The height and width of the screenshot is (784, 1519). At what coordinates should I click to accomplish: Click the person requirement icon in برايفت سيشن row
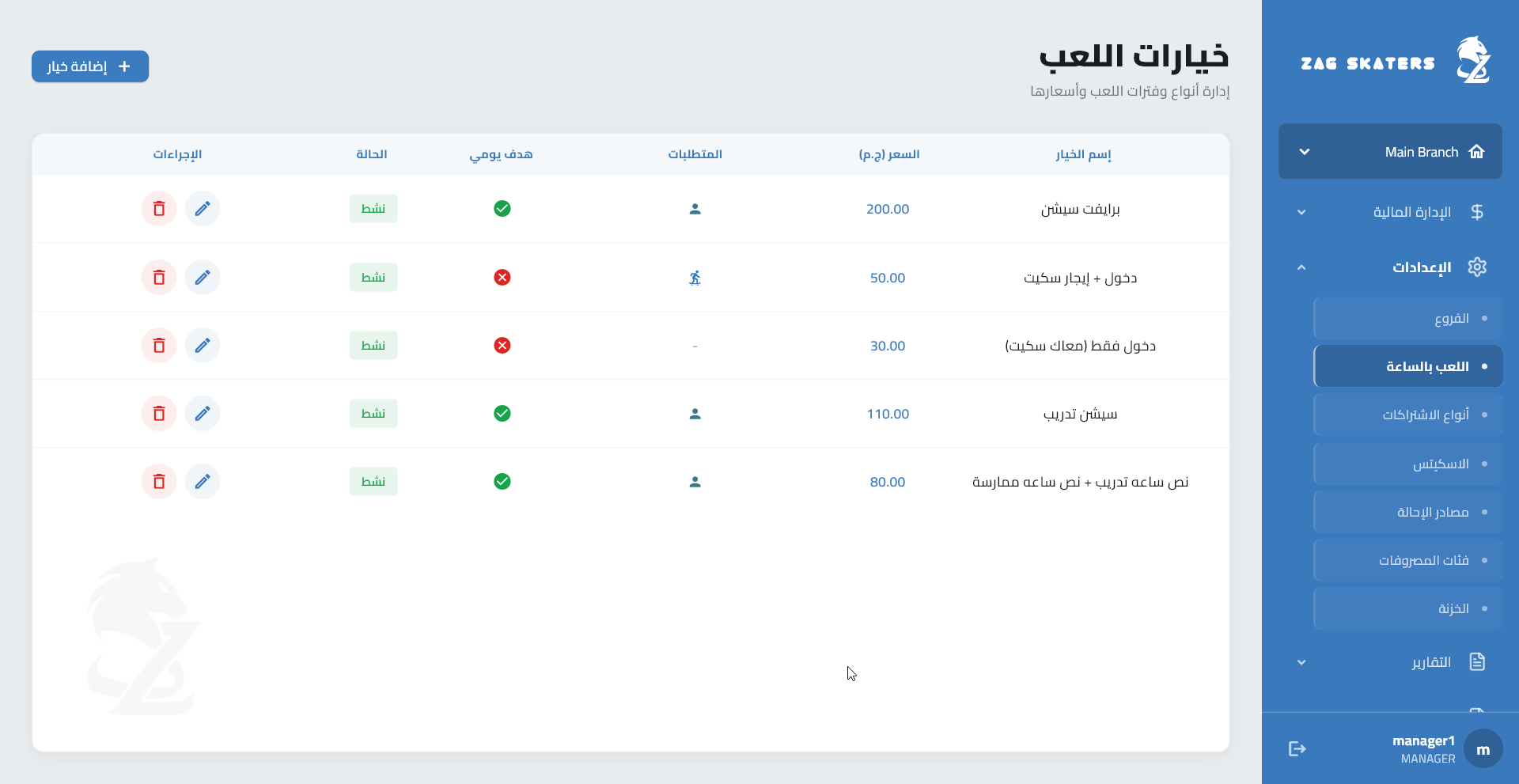(x=695, y=209)
